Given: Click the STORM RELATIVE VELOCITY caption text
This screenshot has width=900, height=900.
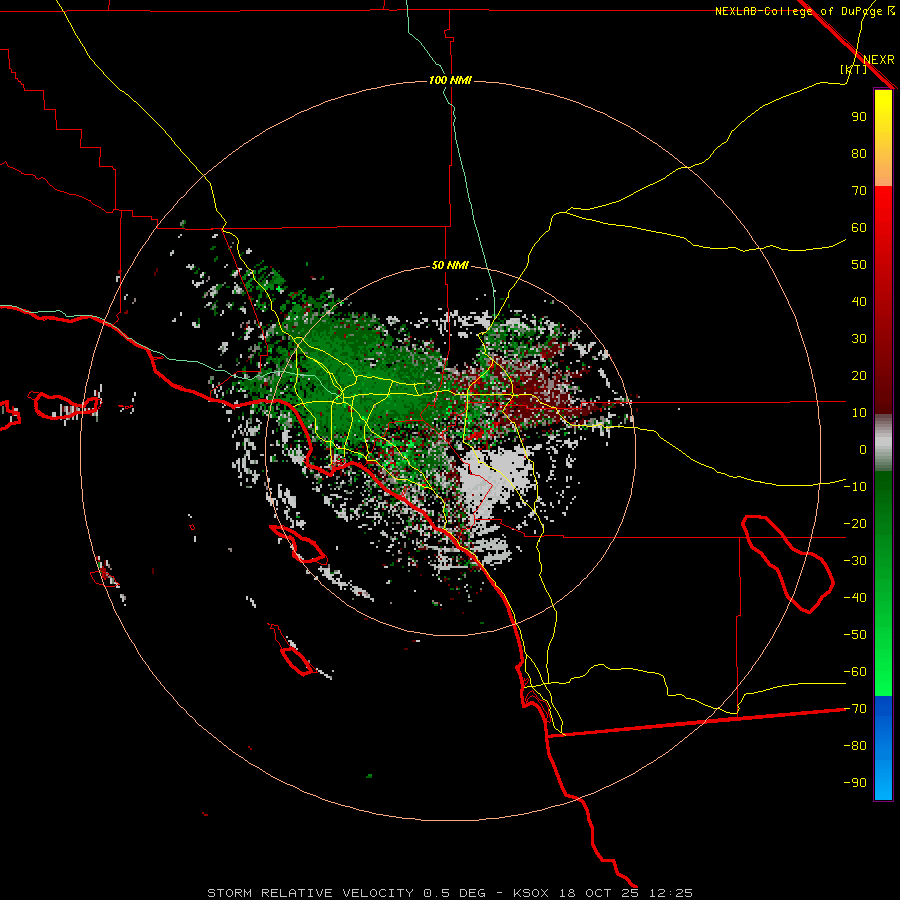Looking at the screenshot, I should [310, 893].
